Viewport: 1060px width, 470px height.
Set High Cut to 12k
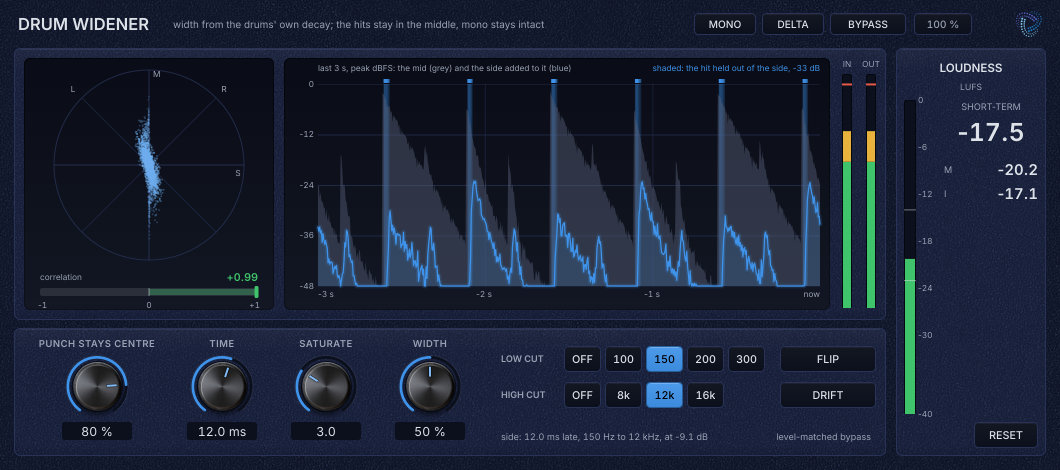[665, 395]
